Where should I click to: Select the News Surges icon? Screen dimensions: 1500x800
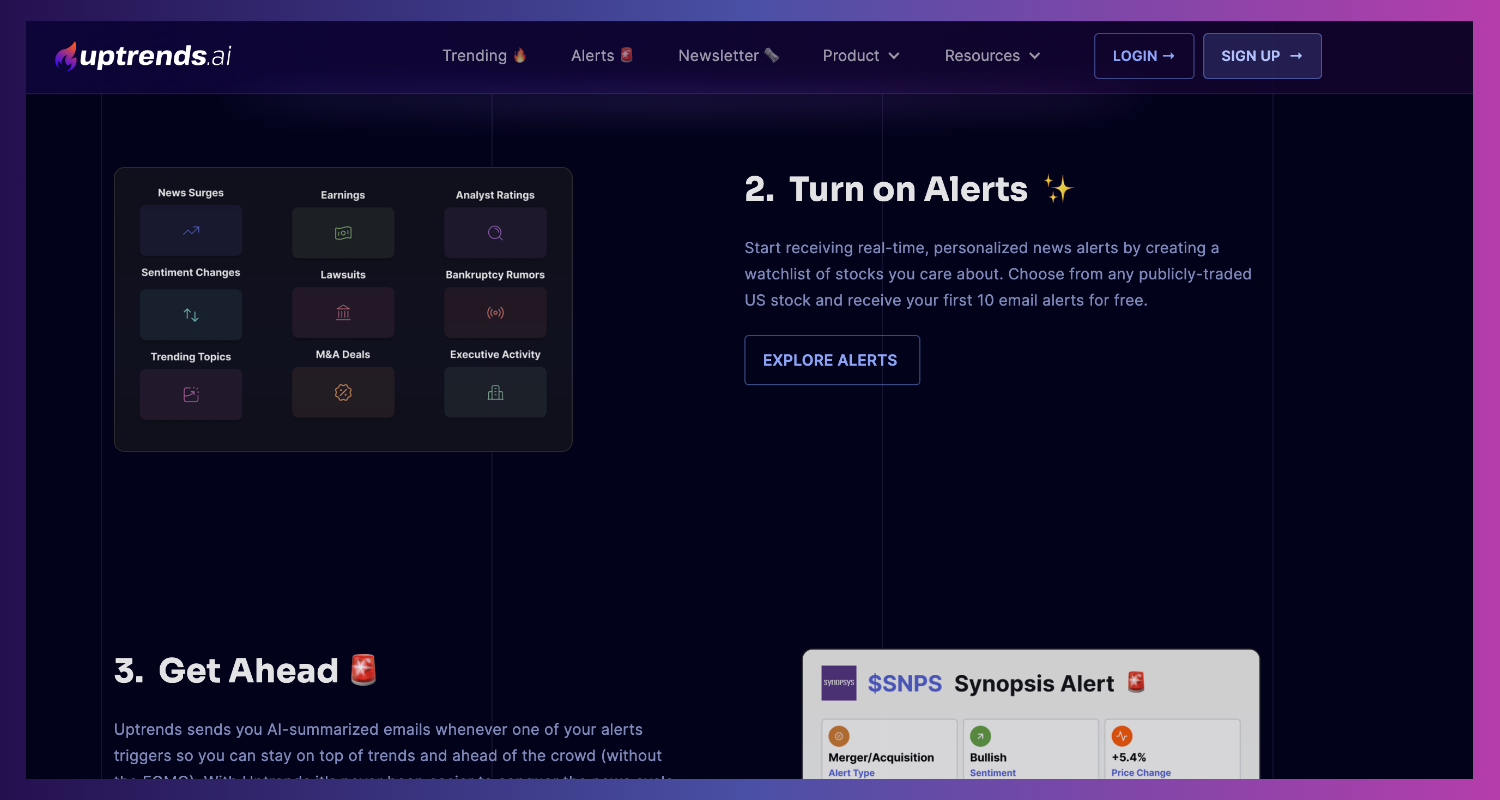click(190, 230)
